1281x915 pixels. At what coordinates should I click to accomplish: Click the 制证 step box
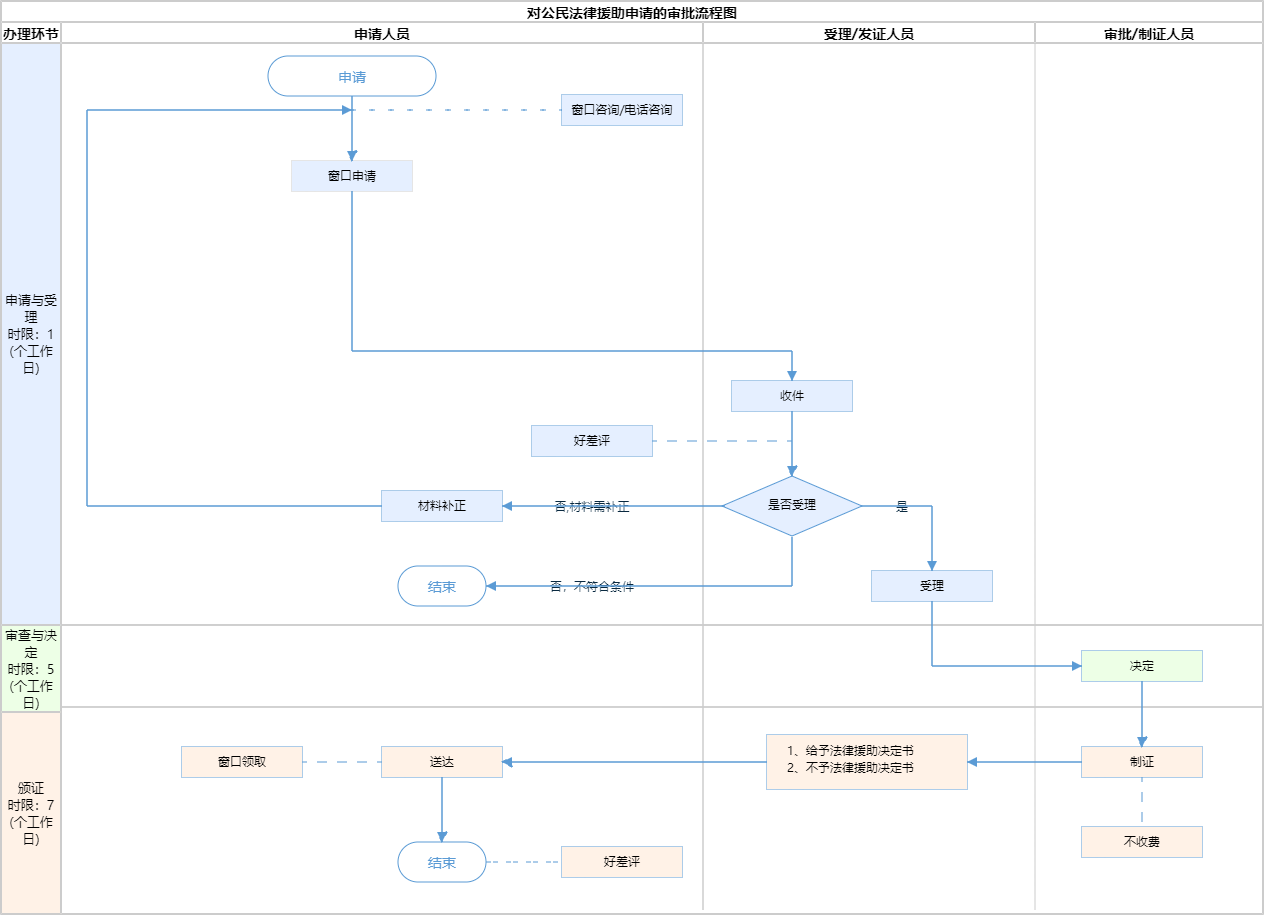pyautogui.click(x=1141, y=762)
